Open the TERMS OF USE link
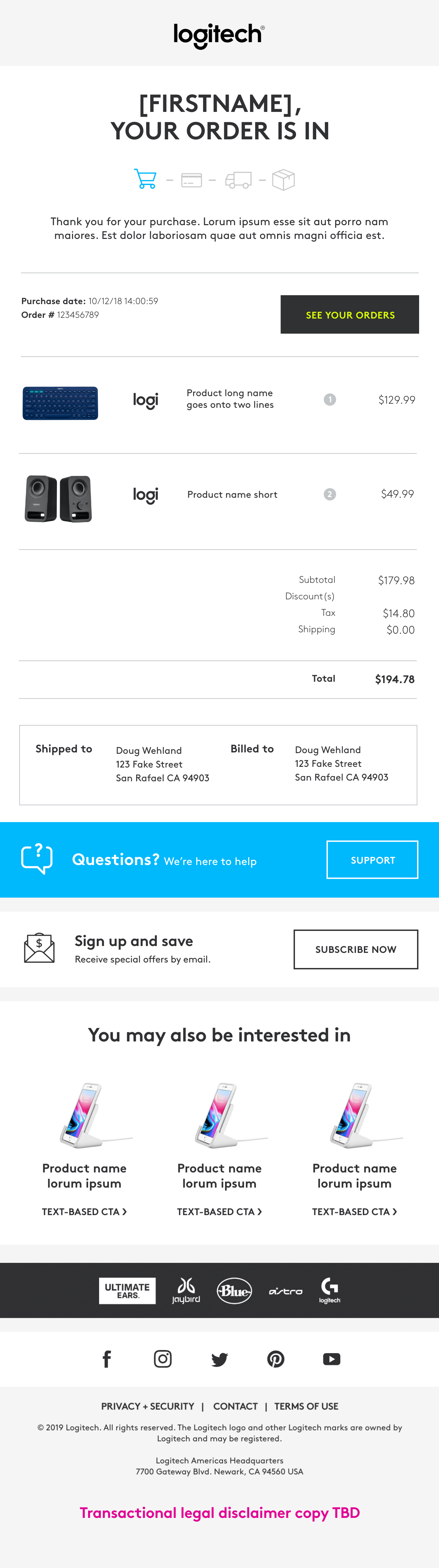The width and height of the screenshot is (439, 1568). coord(307,1406)
